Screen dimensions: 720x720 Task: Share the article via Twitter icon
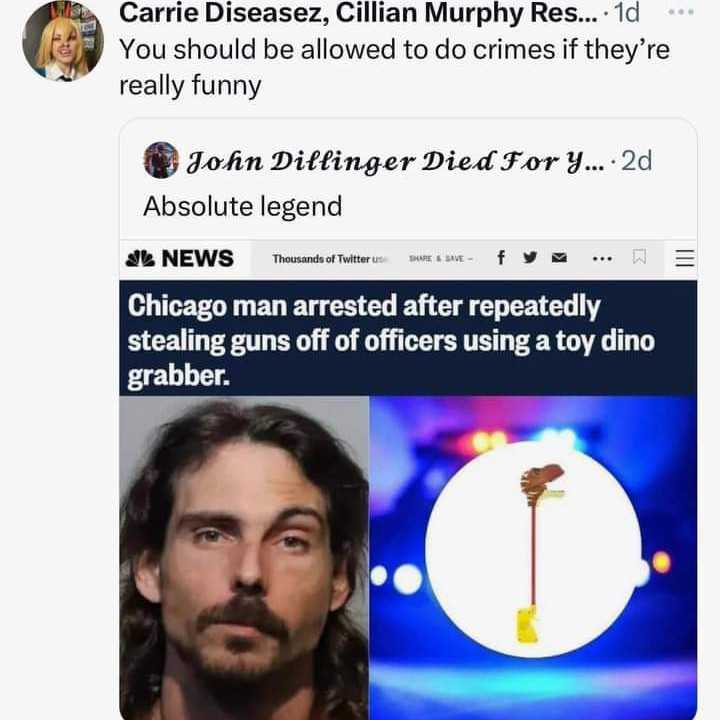coord(529,257)
